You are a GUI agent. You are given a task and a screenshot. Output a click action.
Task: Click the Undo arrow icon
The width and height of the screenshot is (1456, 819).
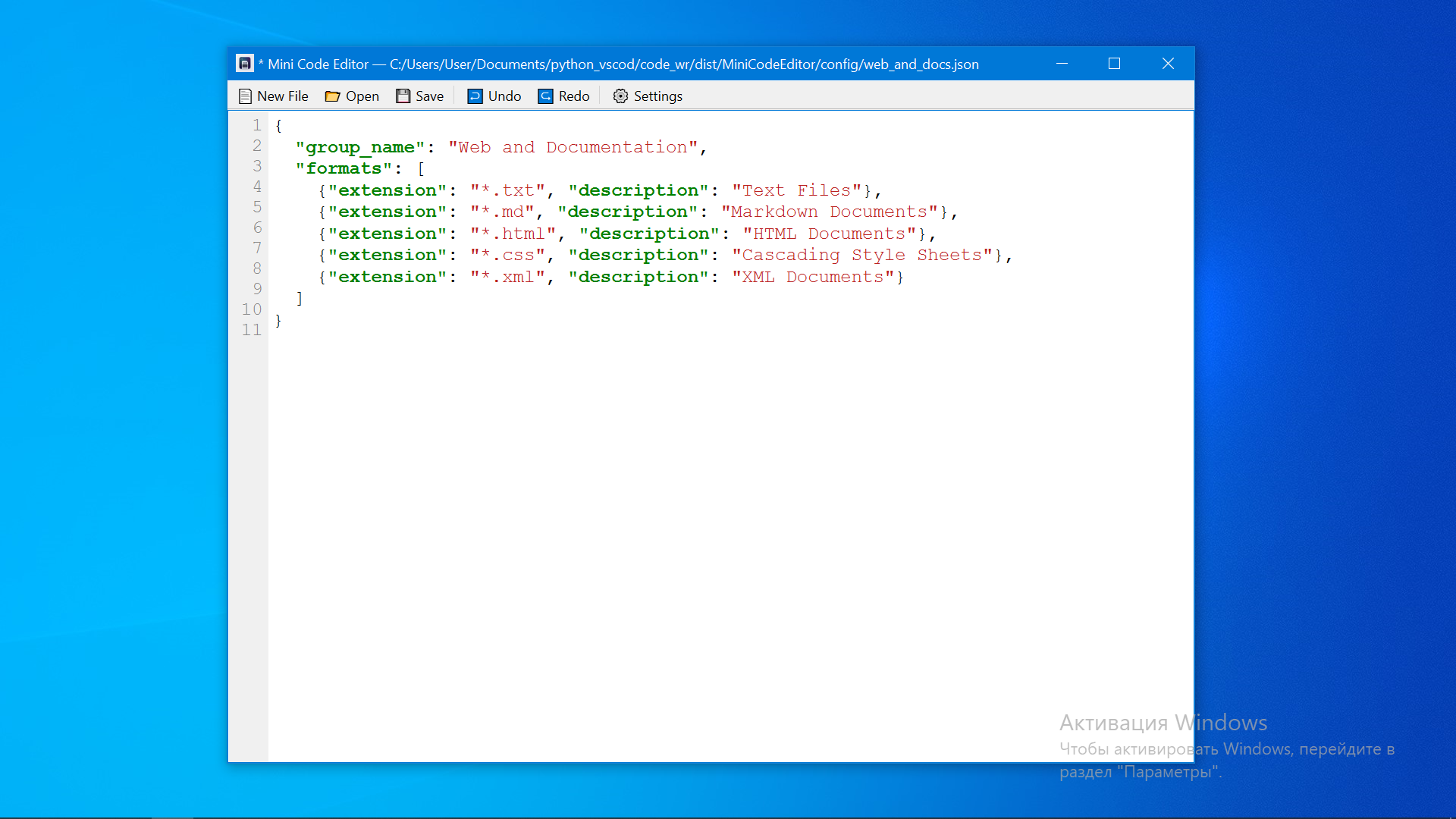[x=475, y=96]
